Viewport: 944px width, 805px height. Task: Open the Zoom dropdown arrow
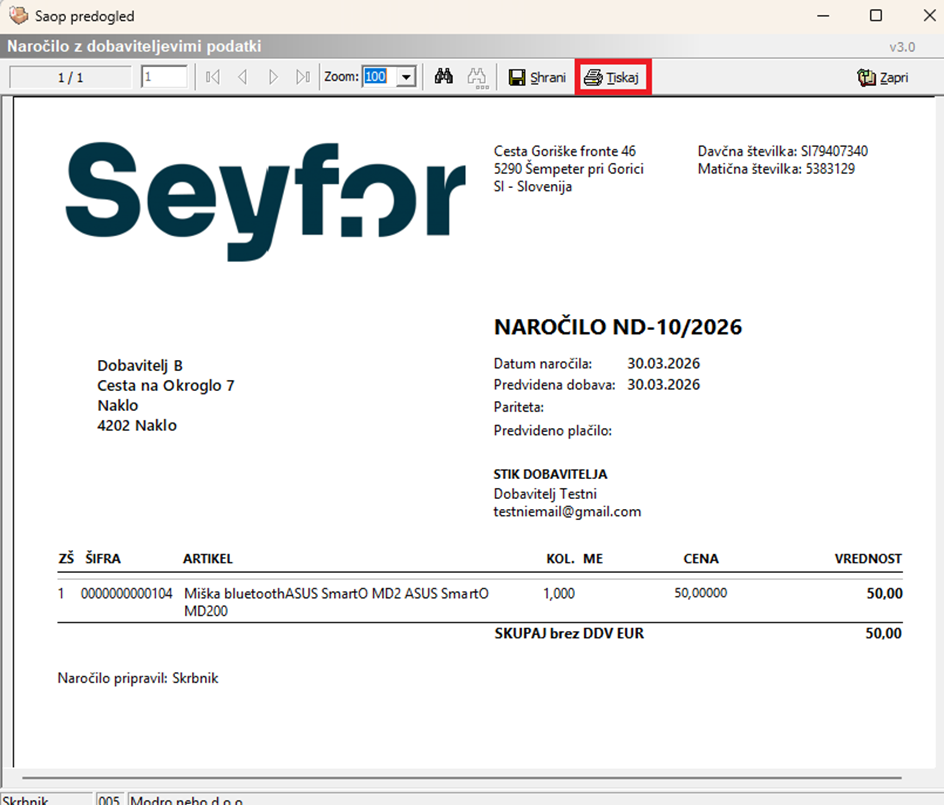coord(407,77)
